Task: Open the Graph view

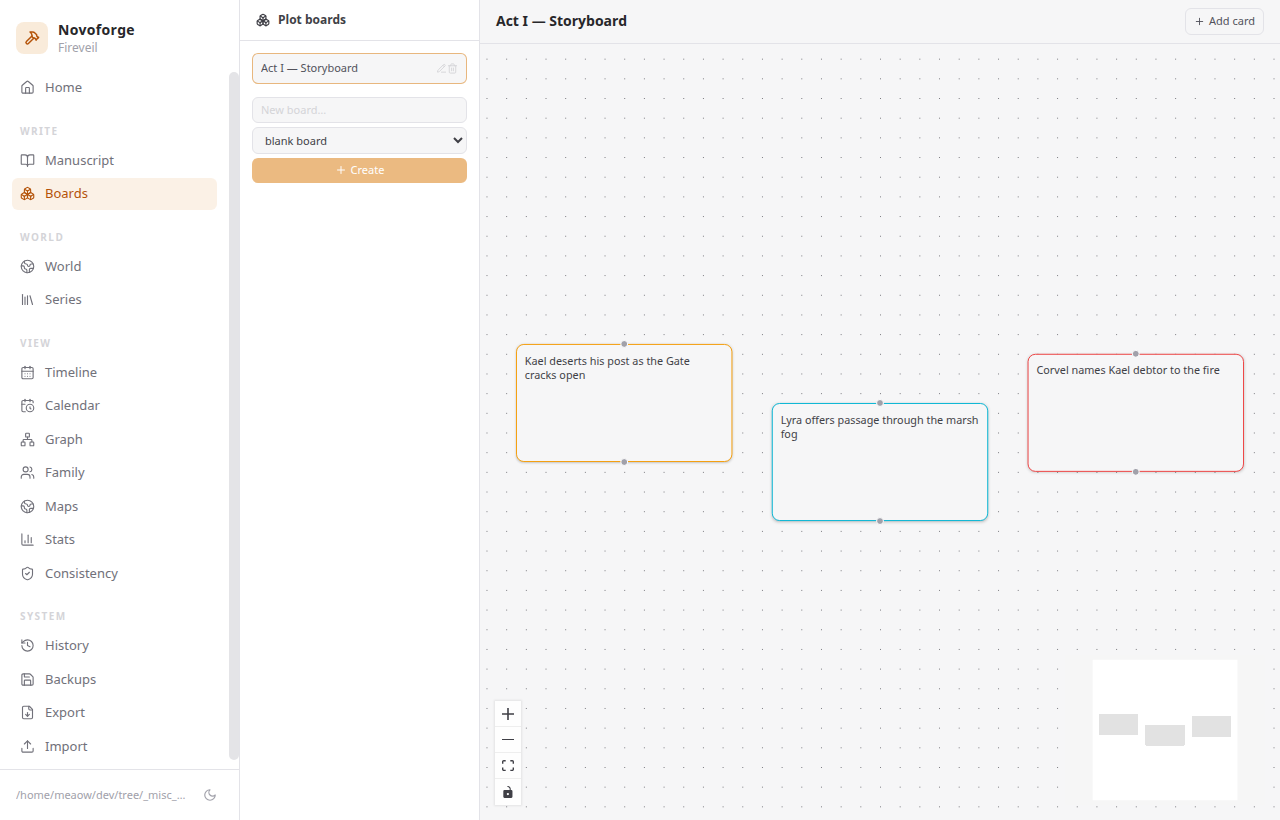Action: [x=114, y=440]
